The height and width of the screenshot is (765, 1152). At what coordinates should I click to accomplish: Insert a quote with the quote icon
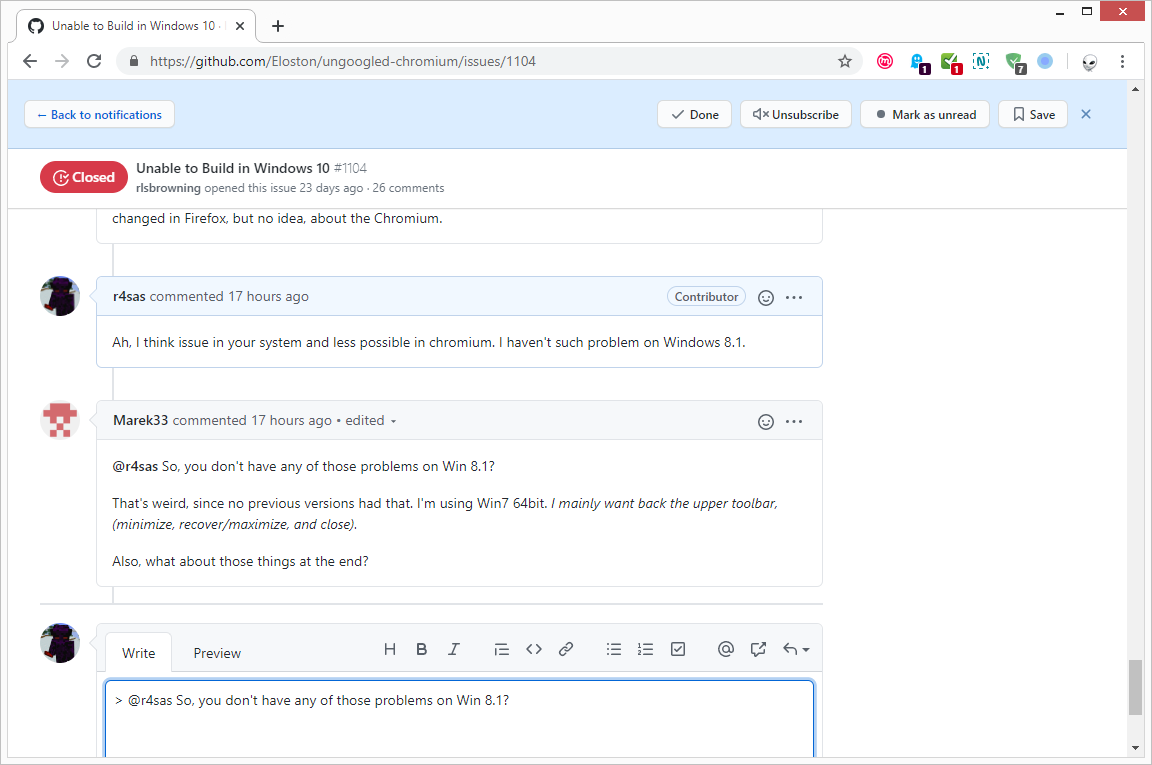(x=502, y=649)
